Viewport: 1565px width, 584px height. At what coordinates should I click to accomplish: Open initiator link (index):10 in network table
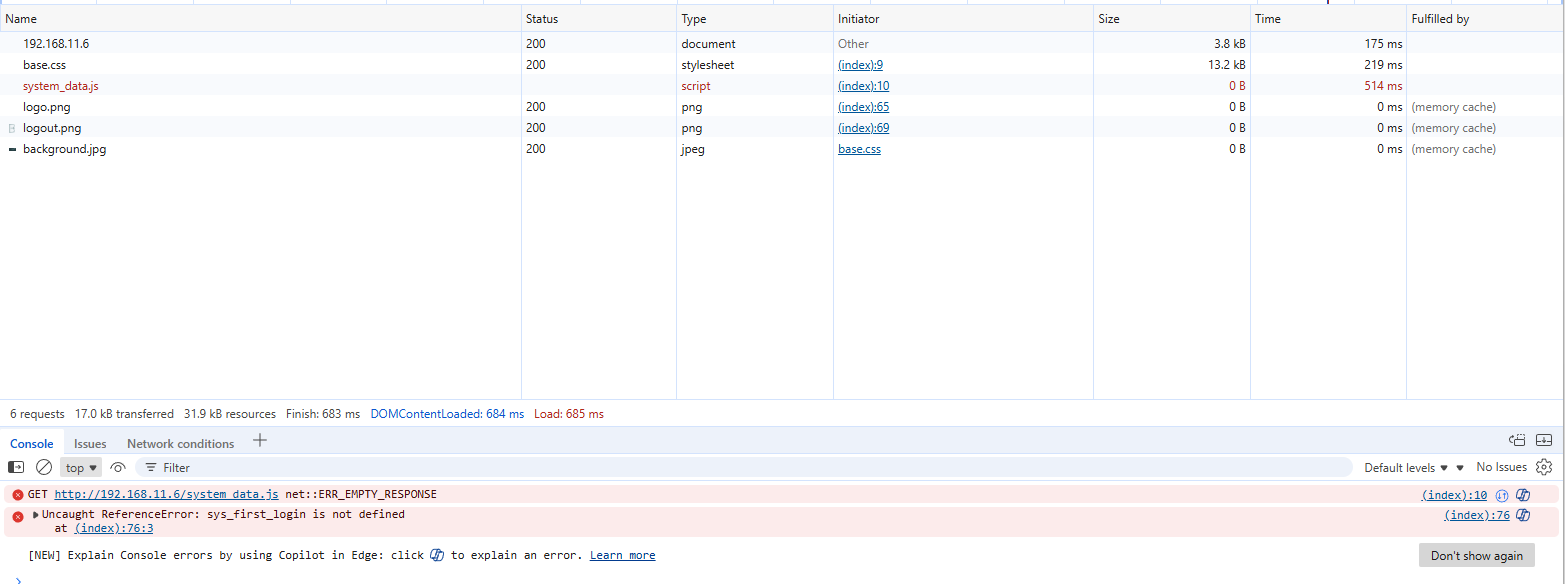point(863,85)
